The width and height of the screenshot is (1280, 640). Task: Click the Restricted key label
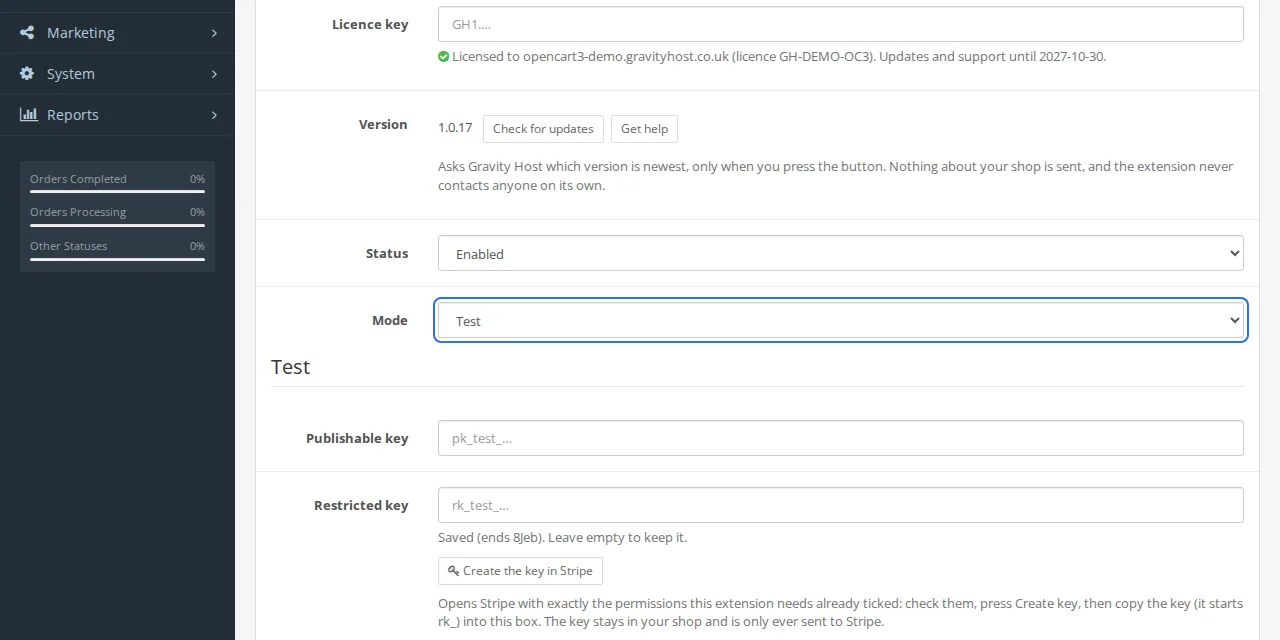point(361,505)
